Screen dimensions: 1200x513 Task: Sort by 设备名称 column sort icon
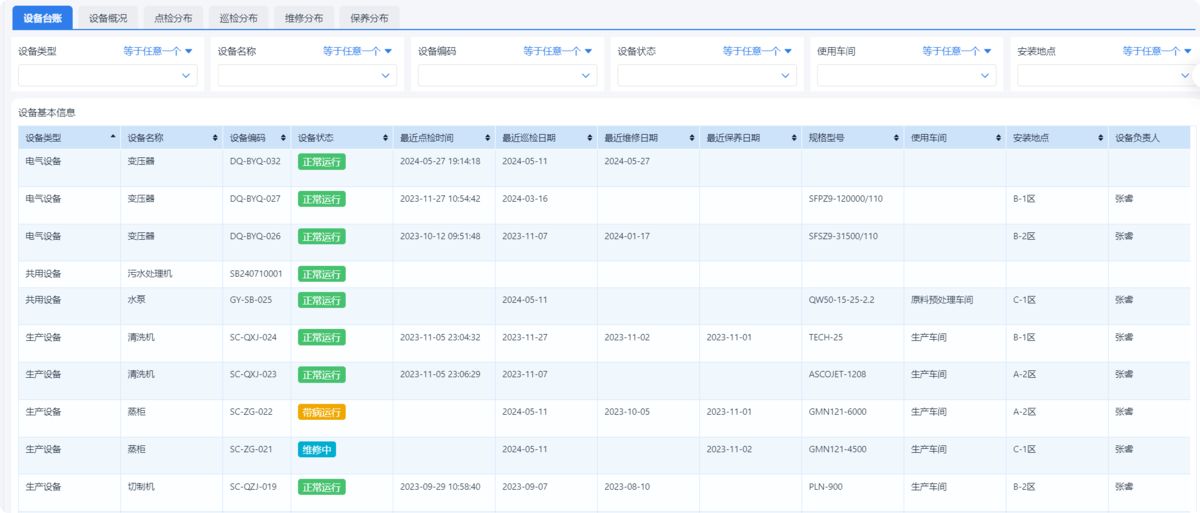coord(215,137)
